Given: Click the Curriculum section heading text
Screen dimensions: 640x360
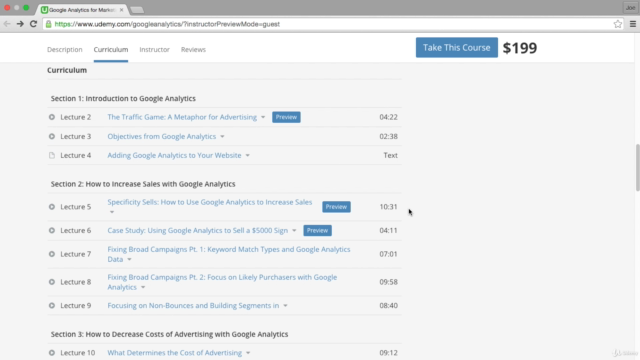Looking at the screenshot, I should tap(67, 70).
